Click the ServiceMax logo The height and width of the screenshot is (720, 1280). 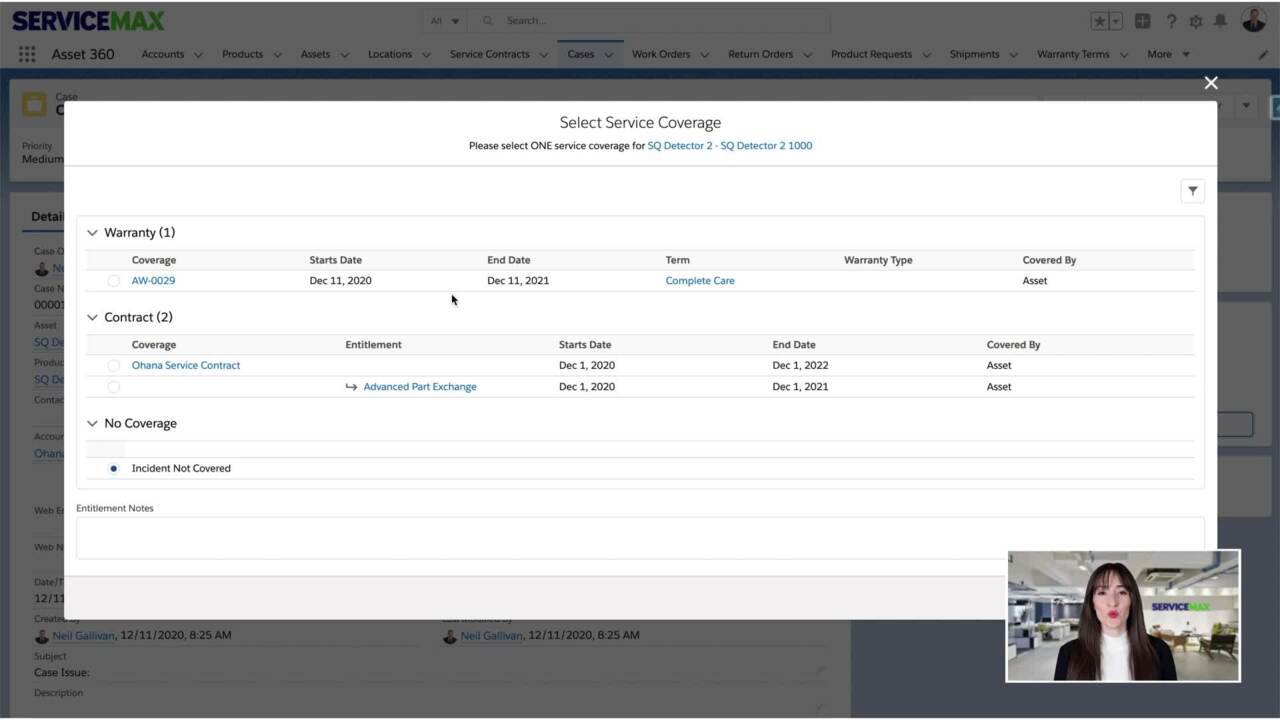(x=88, y=20)
